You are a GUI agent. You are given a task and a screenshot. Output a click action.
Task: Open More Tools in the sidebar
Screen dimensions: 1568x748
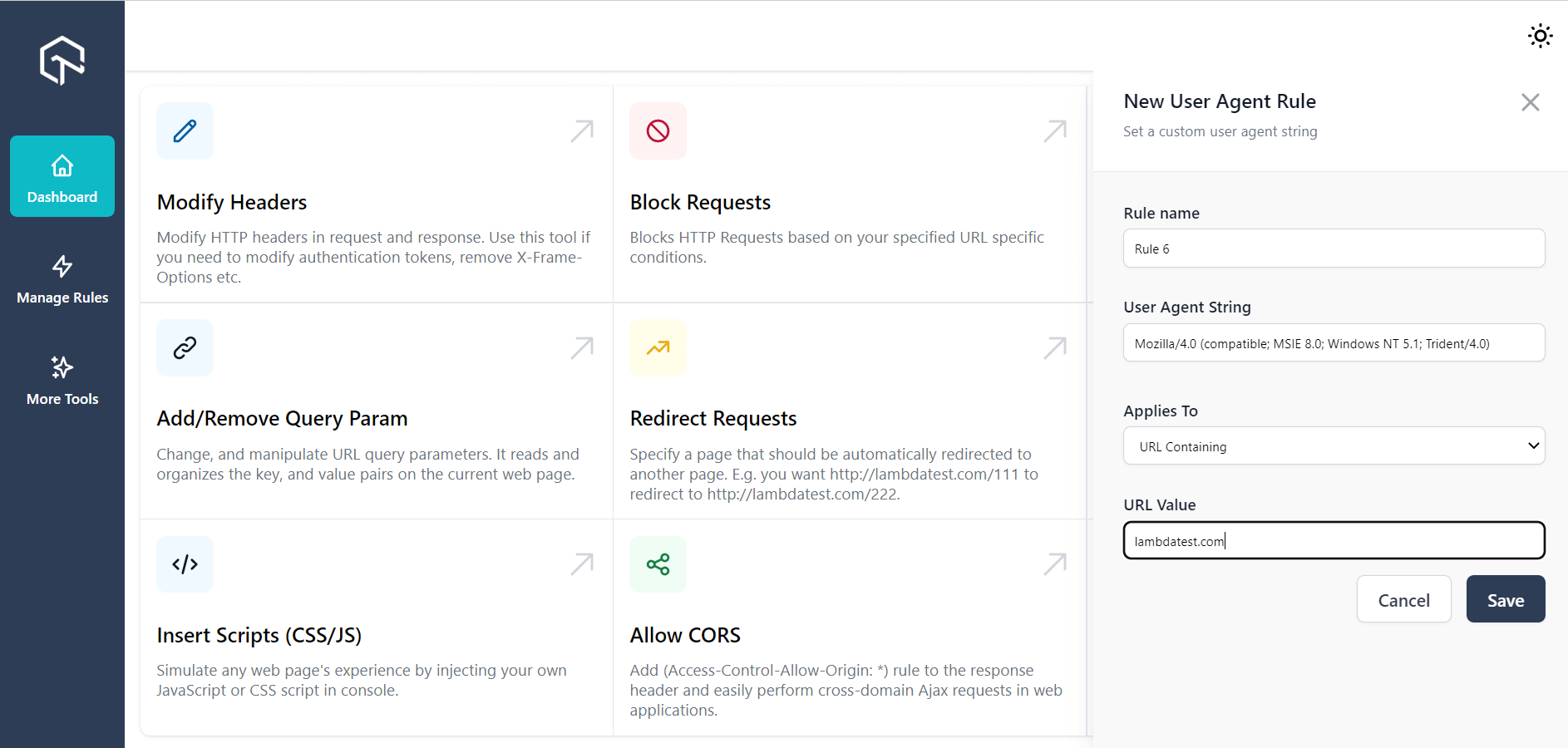pos(62,381)
